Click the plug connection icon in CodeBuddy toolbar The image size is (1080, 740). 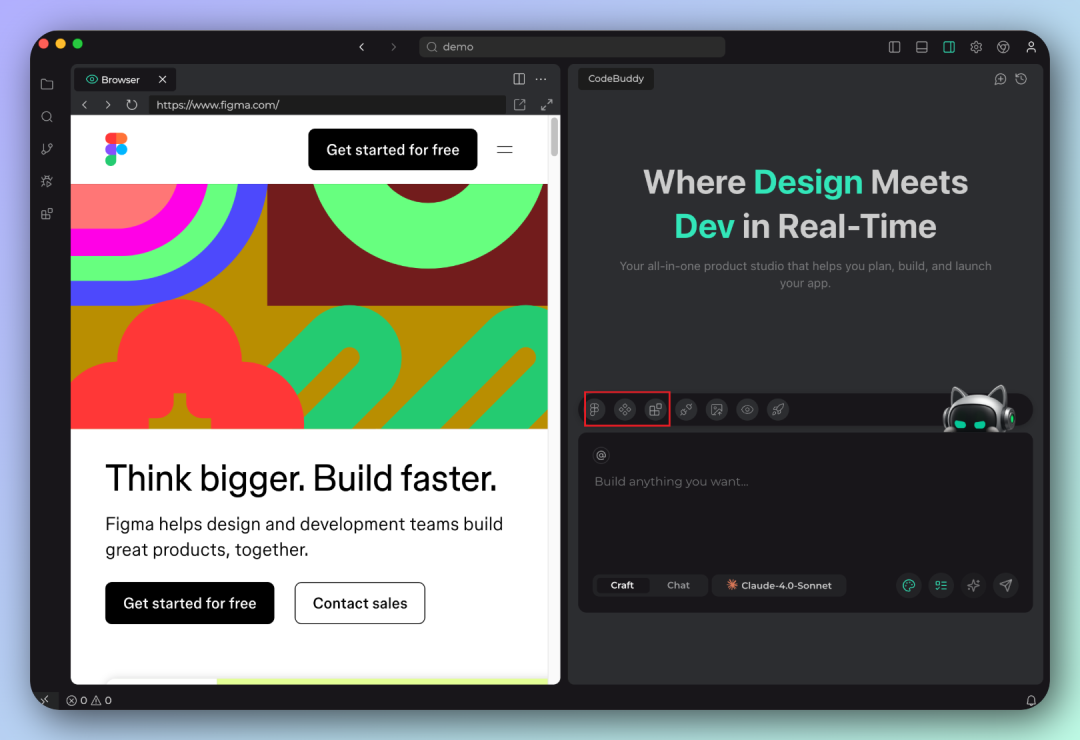(686, 410)
